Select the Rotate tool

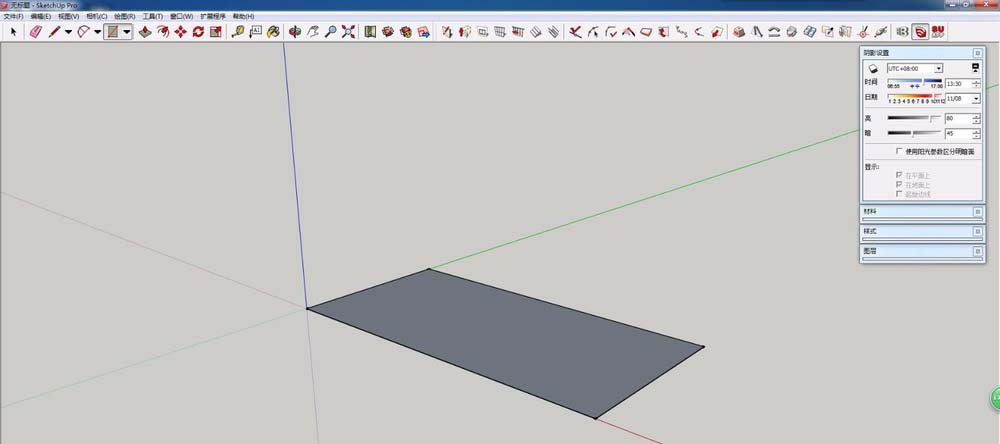click(198, 32)
